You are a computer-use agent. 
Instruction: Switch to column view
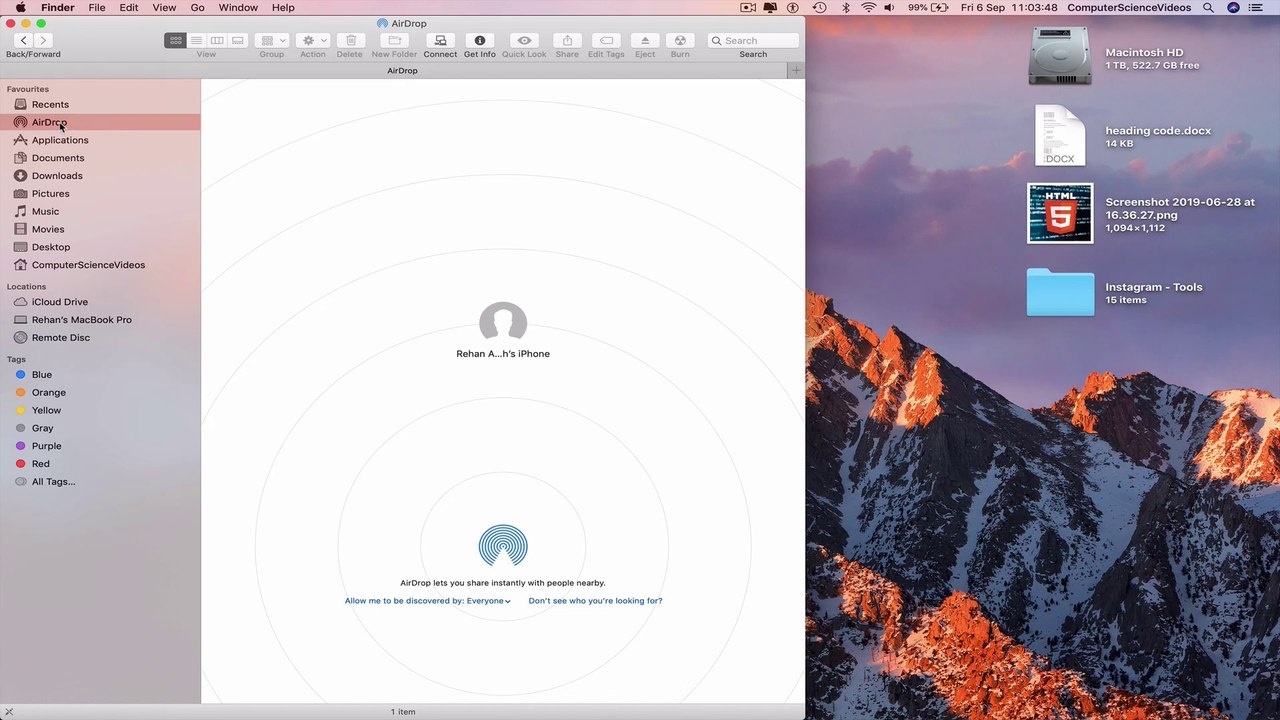[x=217, y=40]
